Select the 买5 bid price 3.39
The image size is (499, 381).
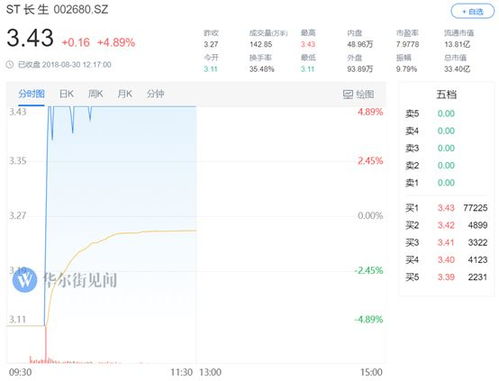446,277
